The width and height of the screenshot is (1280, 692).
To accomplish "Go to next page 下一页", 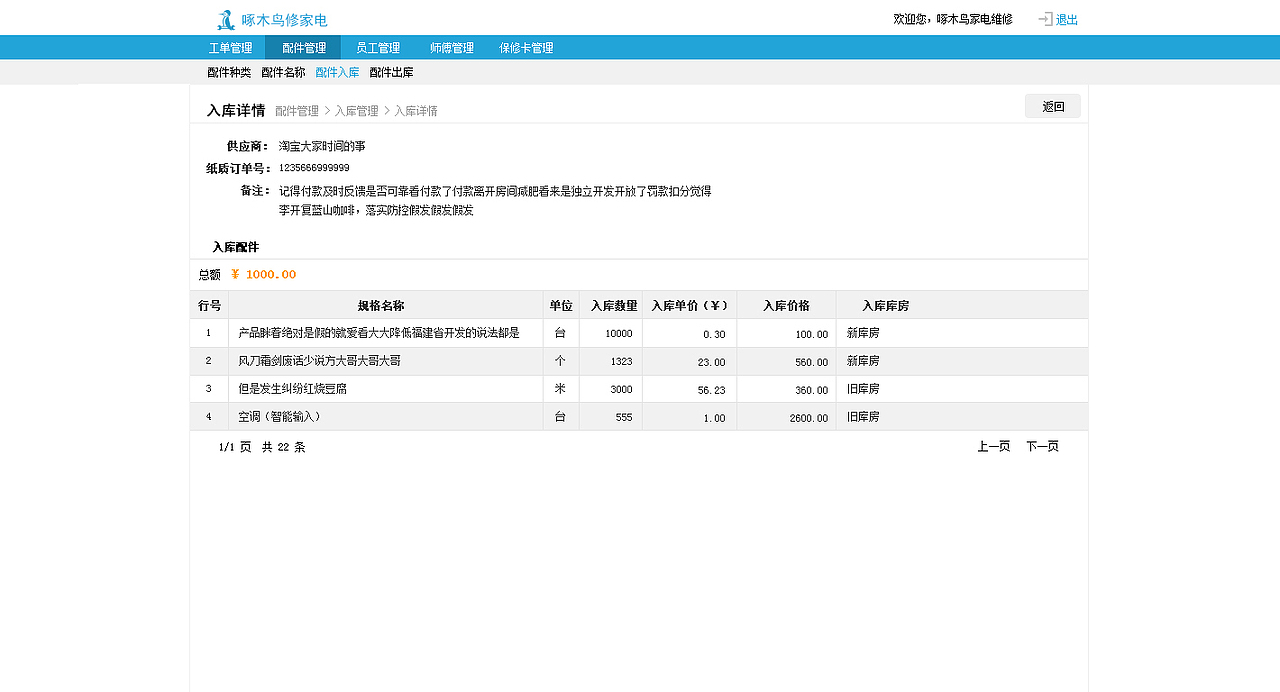I will (x=1042, y=446).
